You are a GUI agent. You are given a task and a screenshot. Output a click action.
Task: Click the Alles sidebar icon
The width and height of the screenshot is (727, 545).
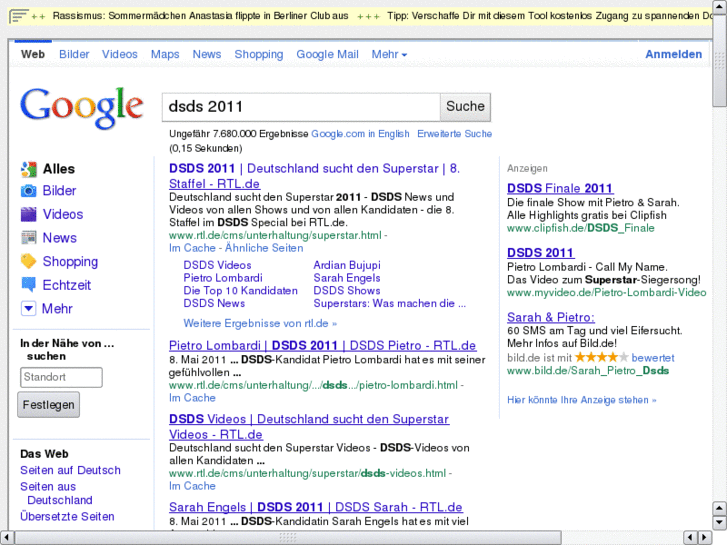click(28, 169)
